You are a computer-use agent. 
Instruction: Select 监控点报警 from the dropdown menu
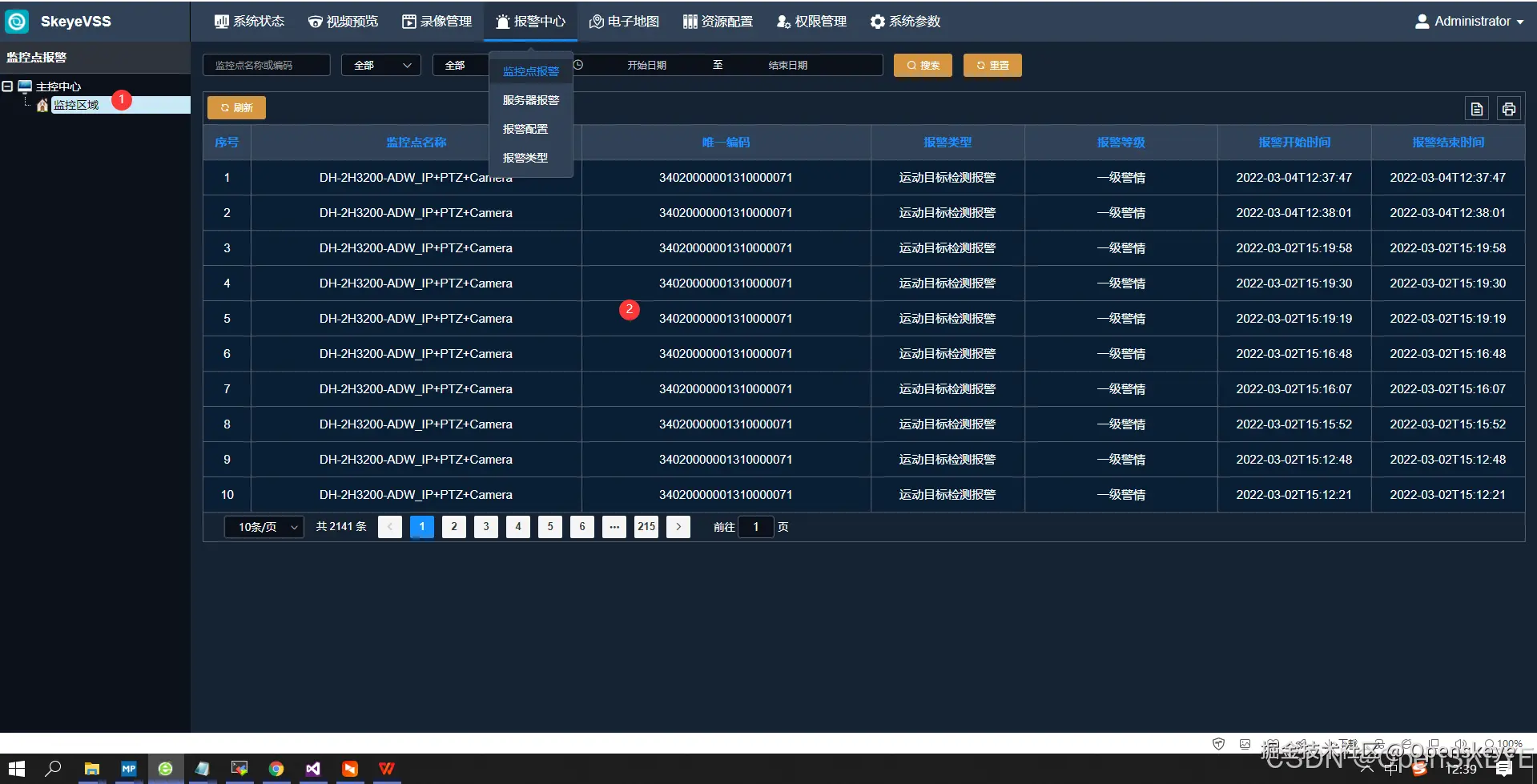(531, 71)
